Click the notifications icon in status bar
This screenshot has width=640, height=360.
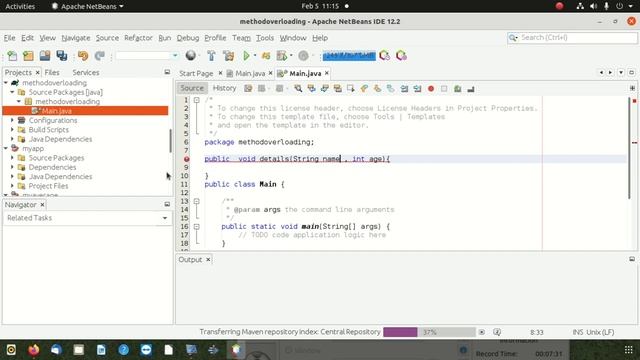pyautogui.click(x=497, y=332)
